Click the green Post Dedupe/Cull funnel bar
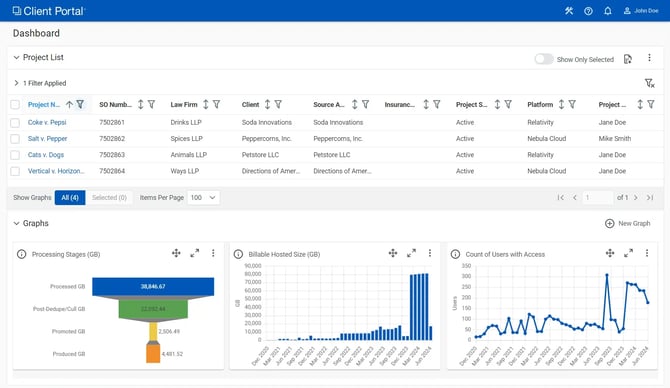 pyautogui.click(x=153, y=309)
